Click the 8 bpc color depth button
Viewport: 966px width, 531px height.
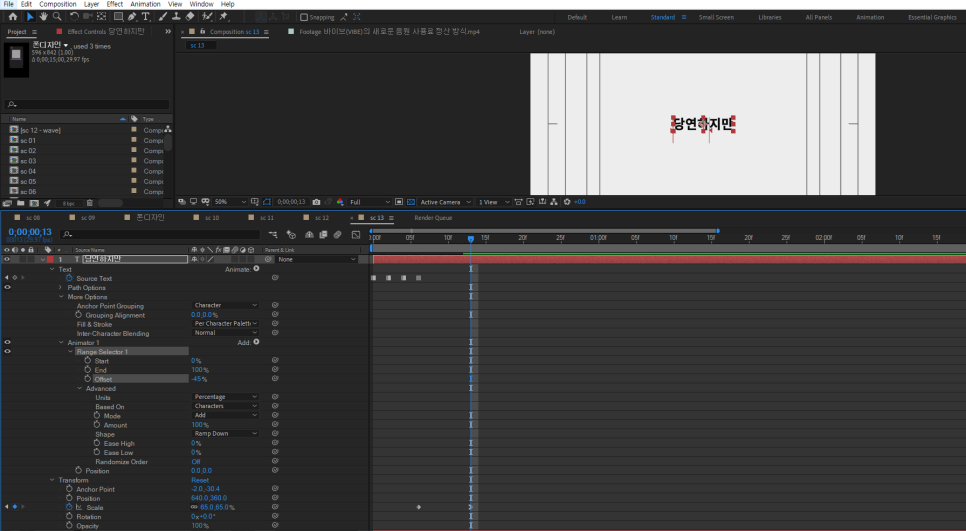(68, 203)
